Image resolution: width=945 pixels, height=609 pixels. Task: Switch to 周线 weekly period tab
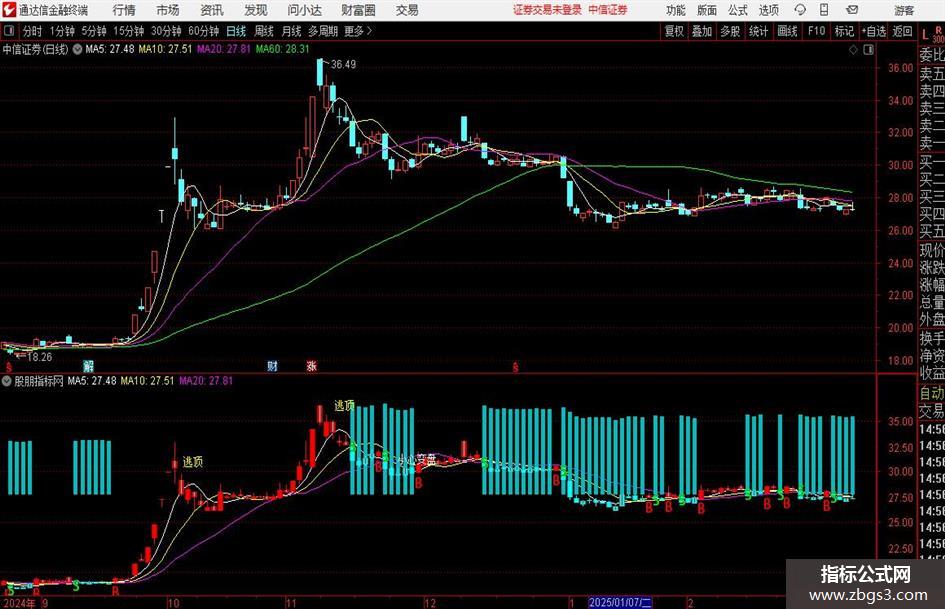pos(263,31)
